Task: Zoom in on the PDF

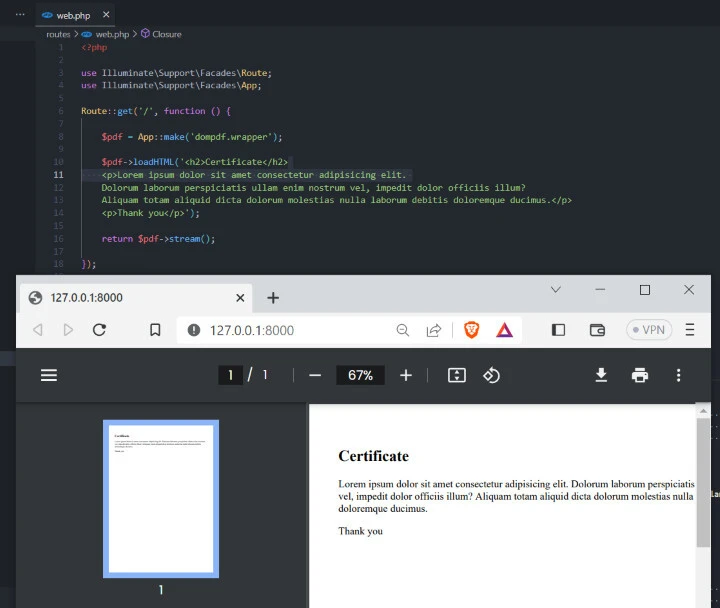Action: (x=406, y=375)
